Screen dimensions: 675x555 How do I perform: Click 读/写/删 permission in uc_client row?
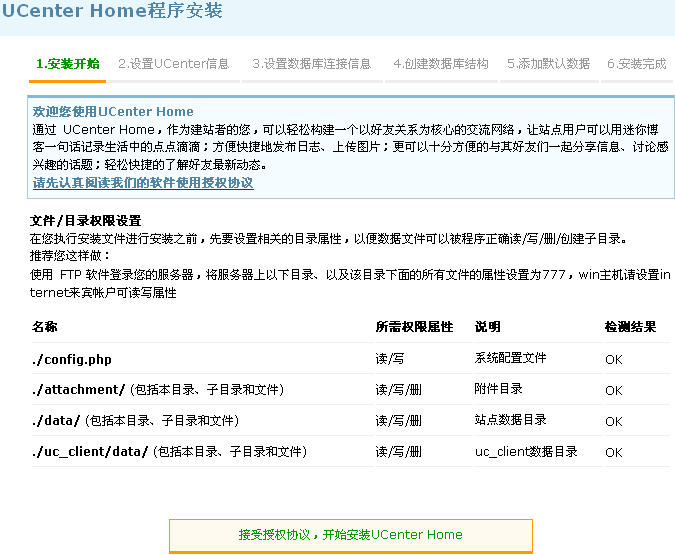click(x=398, y=451)
